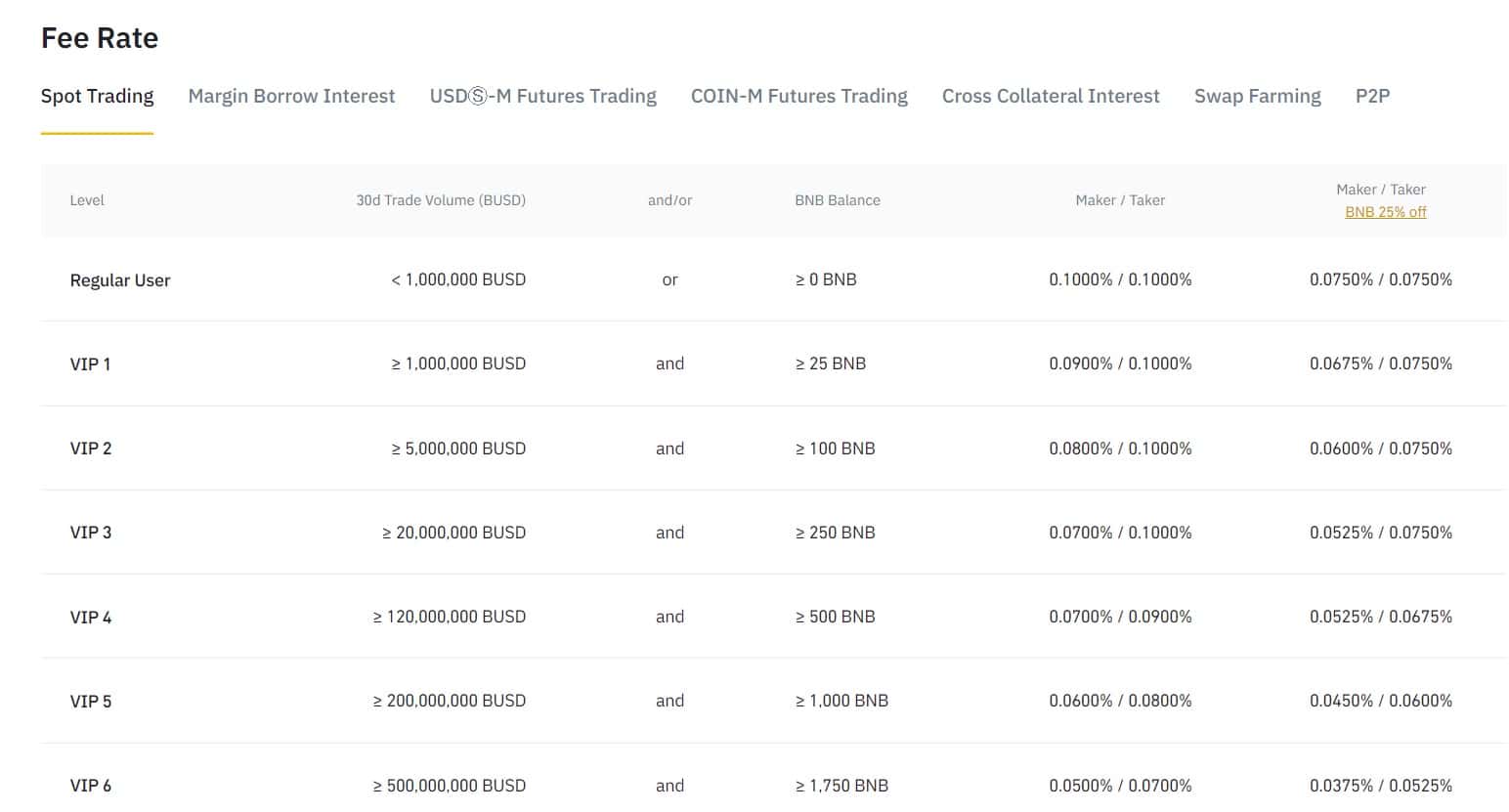Screen dimensions: 1509x812
Task: Click the ≥ 1,000,000 BUSD volume cell
Action: coord(458,363)
